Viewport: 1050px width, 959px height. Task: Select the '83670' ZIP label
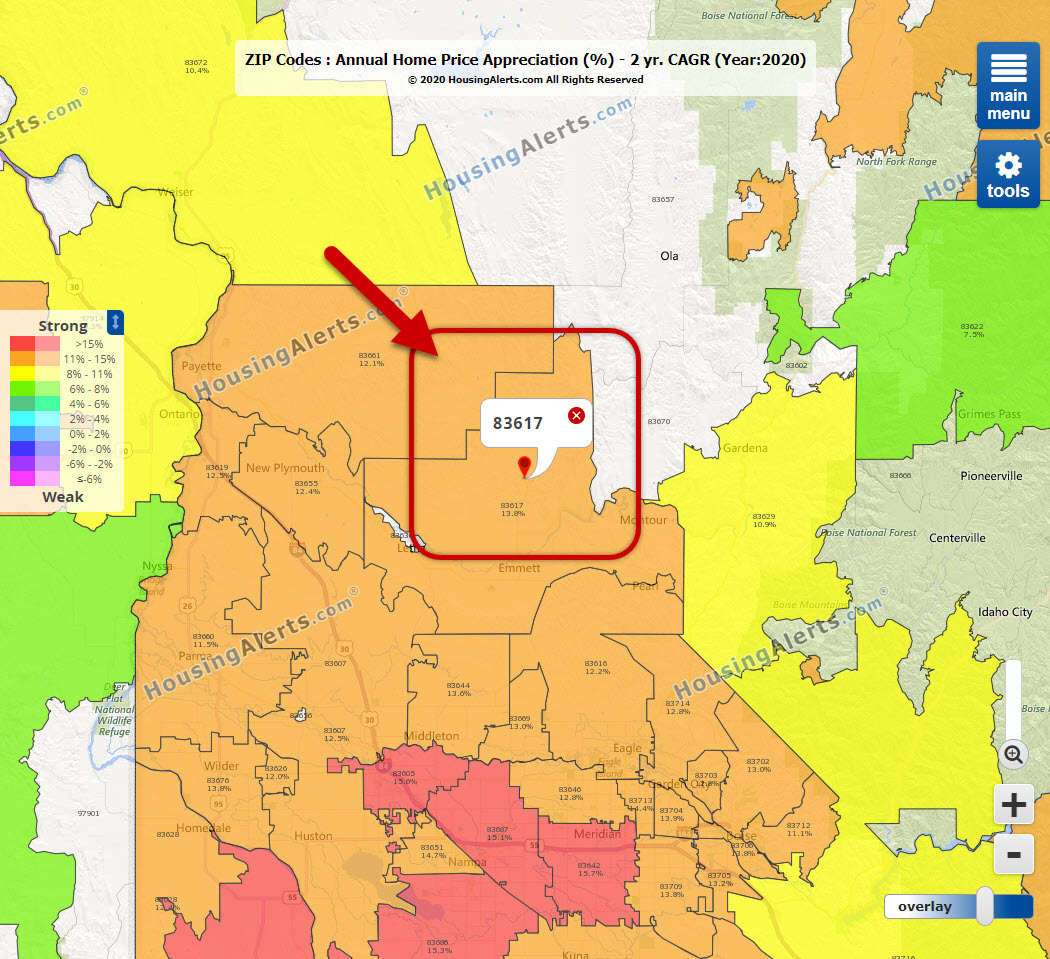pyautogui.click(x=659, y=421)
